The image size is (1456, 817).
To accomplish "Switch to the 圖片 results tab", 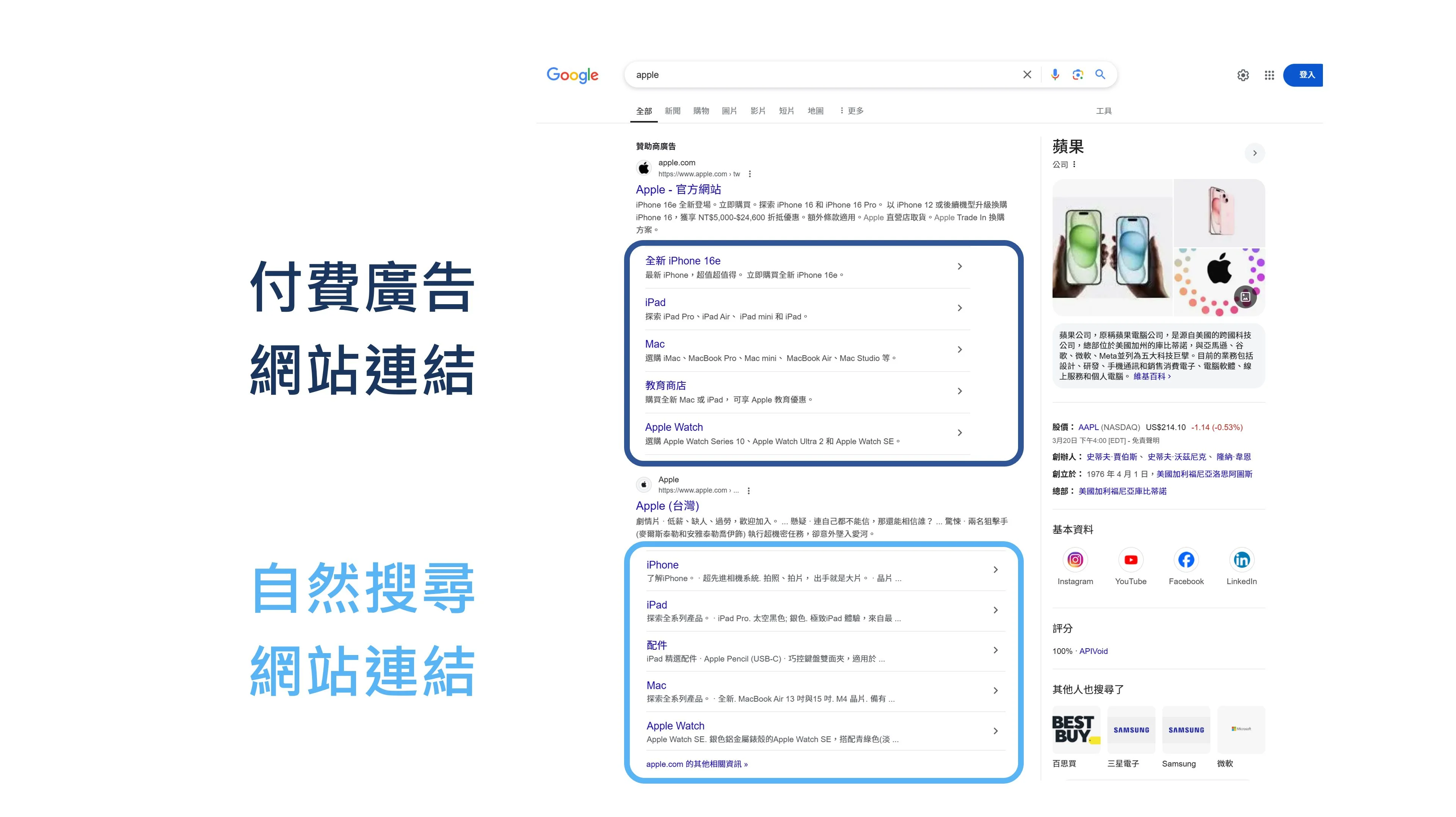I will click(x=729, y=111).
